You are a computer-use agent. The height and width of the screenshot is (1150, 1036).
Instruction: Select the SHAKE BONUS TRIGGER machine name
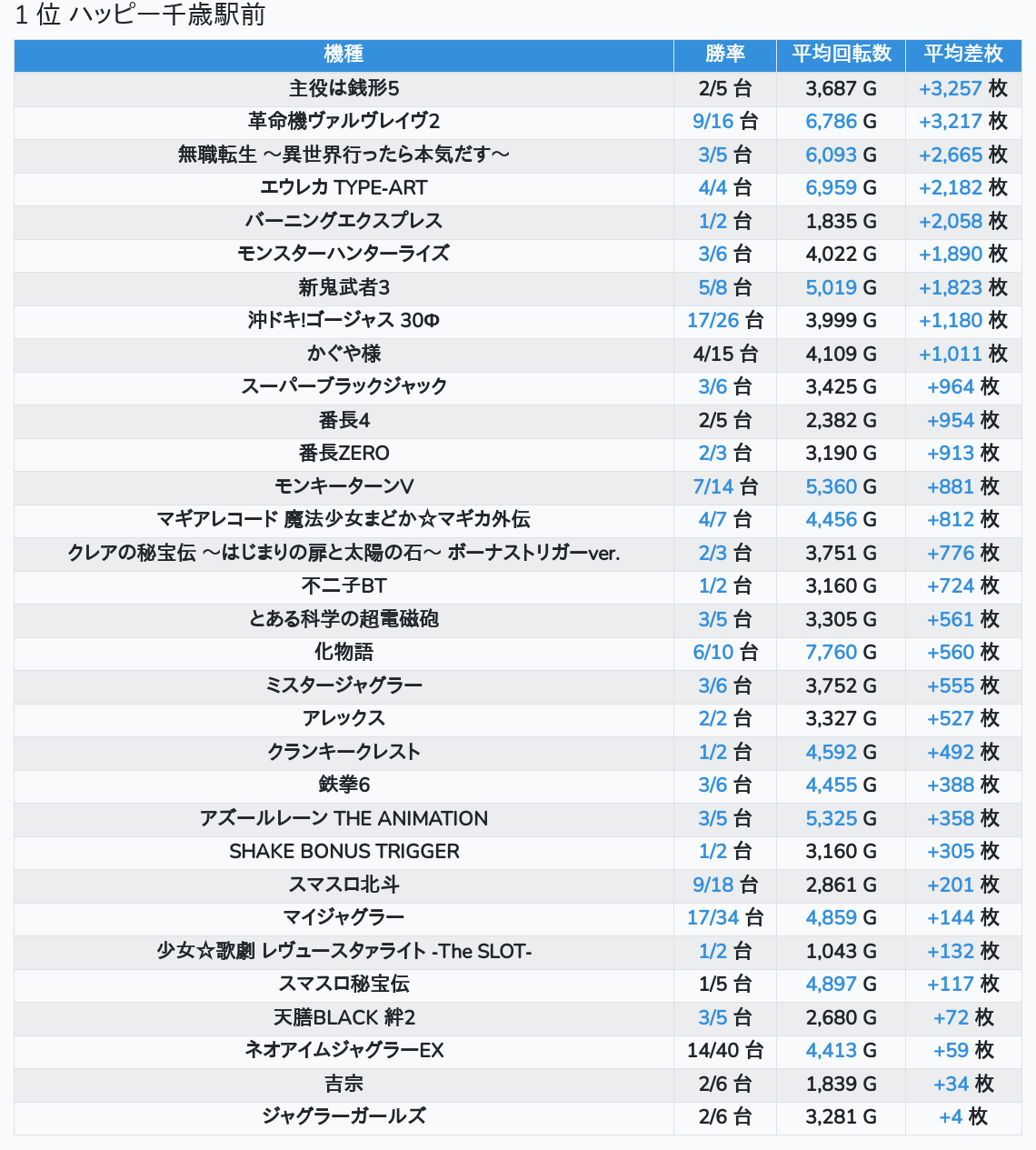pyautogui.click(x=344, y=851)
